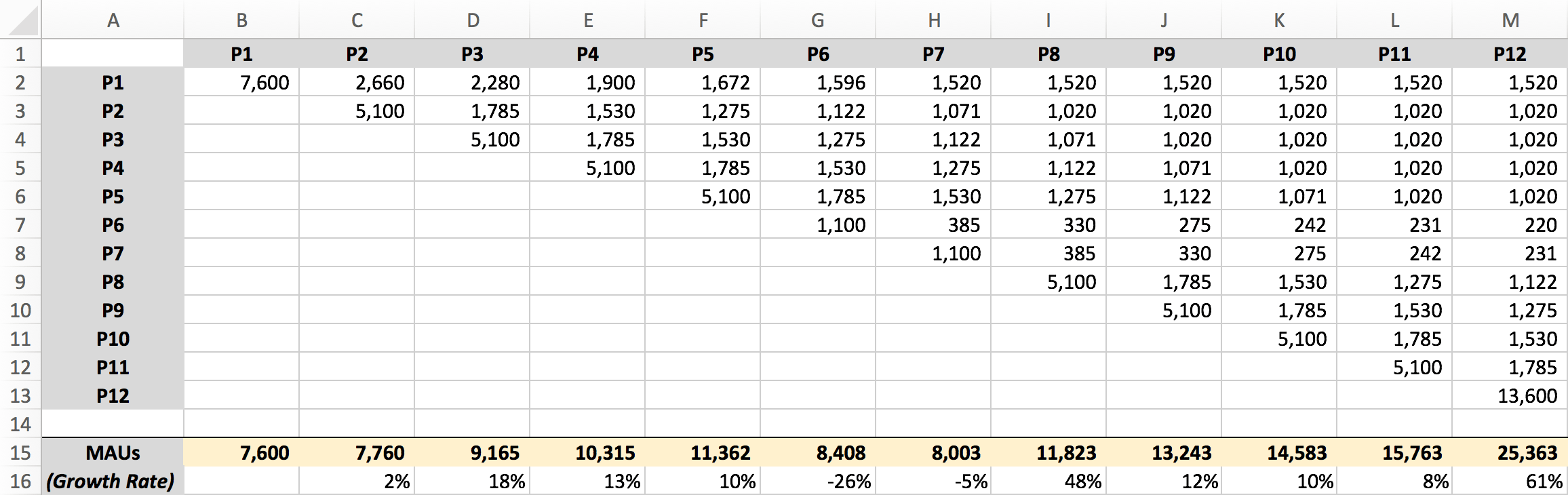Click the P12 row label in column A

click(113, 395)
